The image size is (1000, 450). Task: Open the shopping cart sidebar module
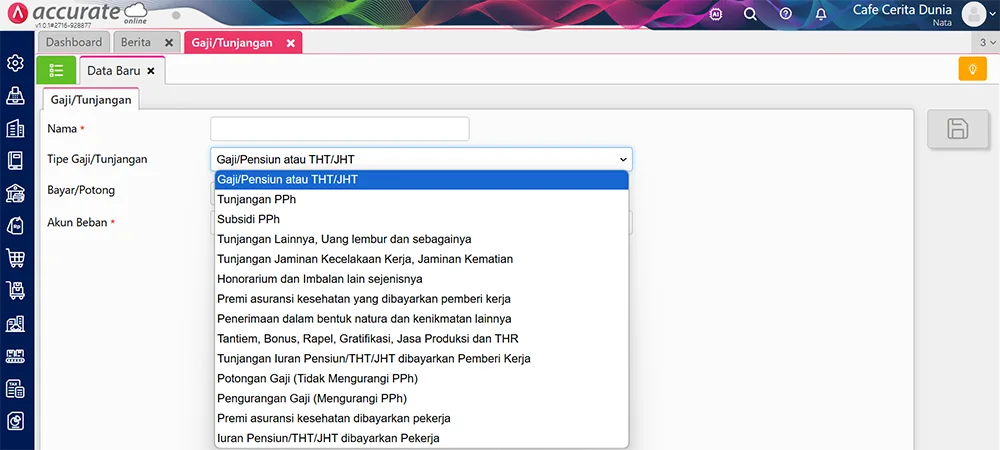click(15, 257)
